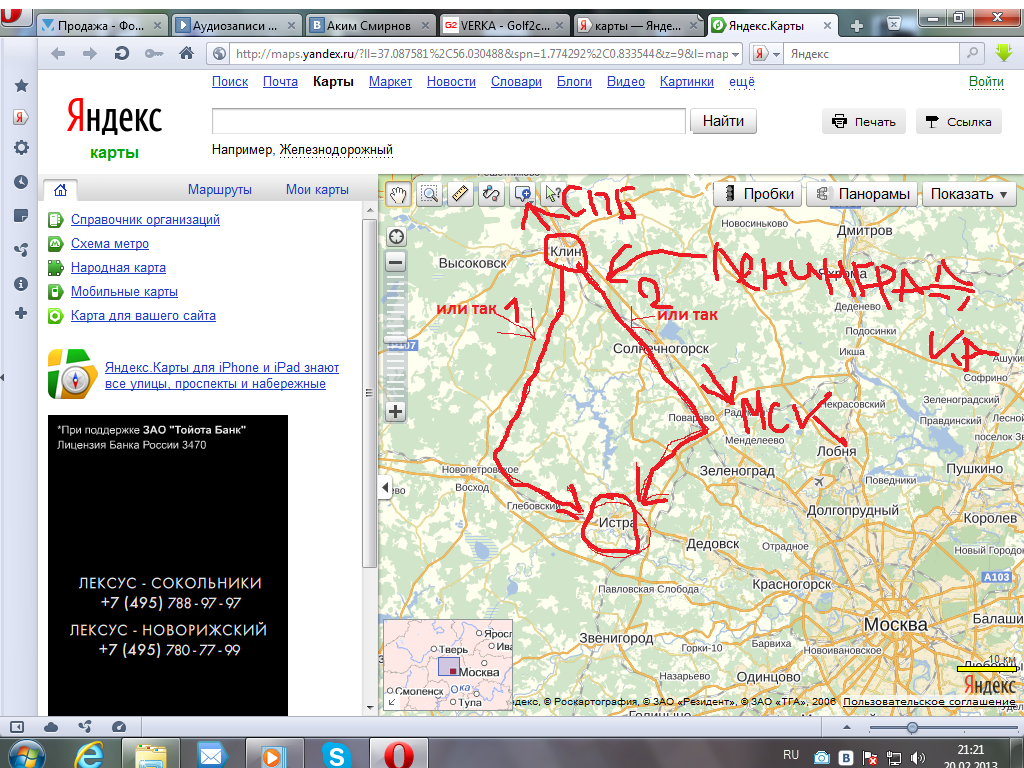The width and height of the screenshot is (1024, 768).
Task: Switch to the Аудиозаписи browser tab
Action: [237, 25]
